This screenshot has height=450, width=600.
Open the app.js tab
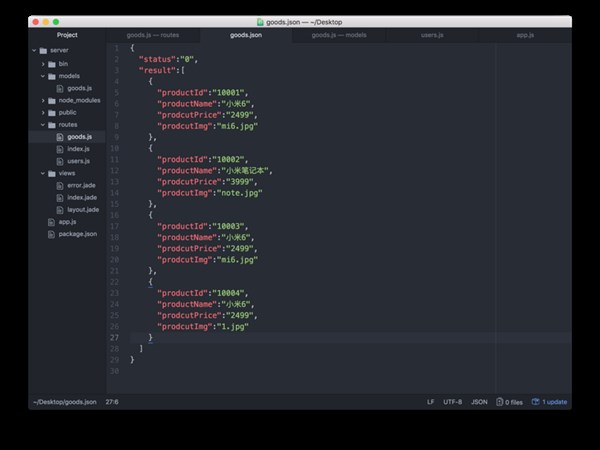tap(525, 35)
